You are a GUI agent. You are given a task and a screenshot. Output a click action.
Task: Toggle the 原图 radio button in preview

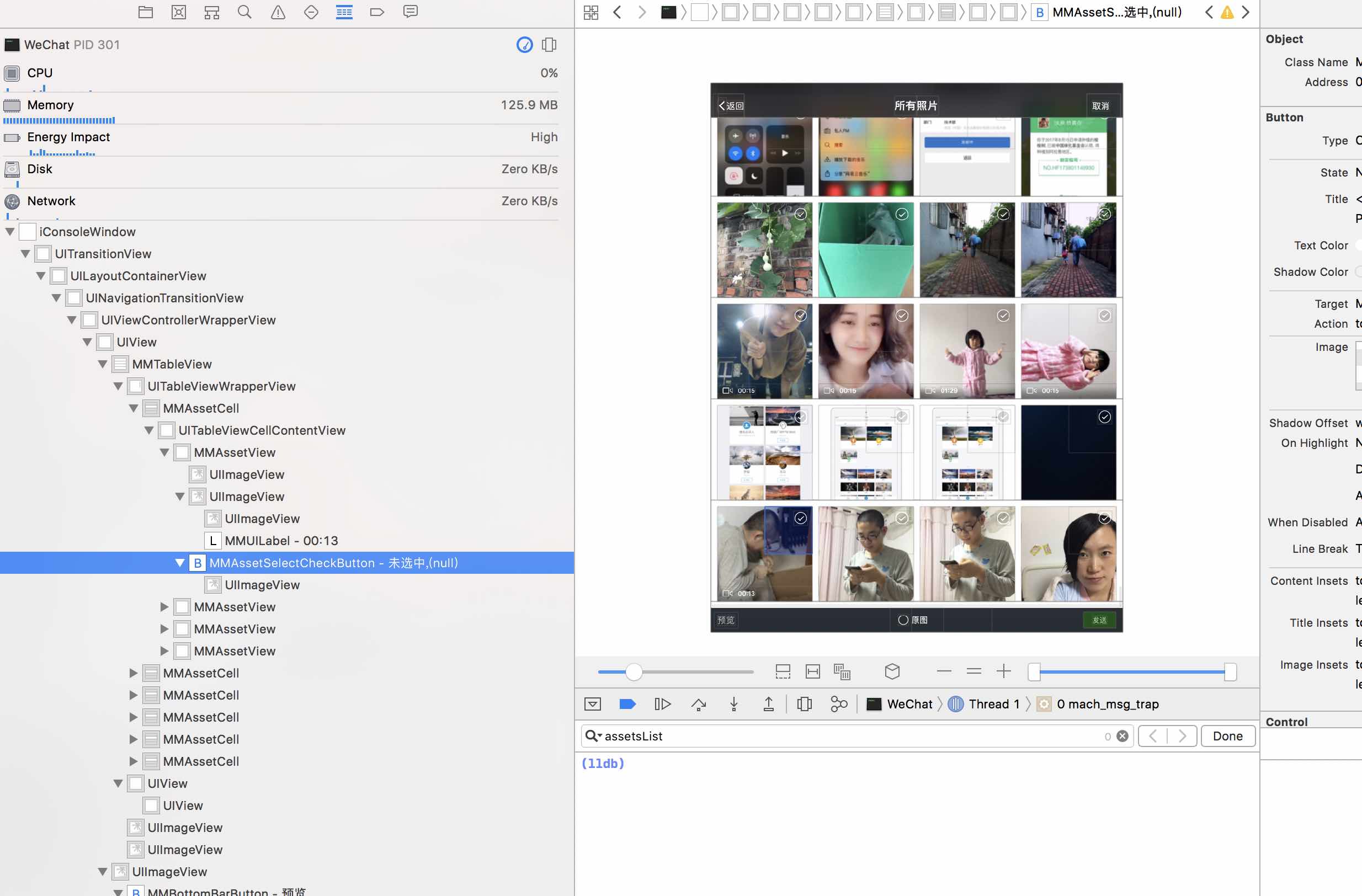(903, 620)
